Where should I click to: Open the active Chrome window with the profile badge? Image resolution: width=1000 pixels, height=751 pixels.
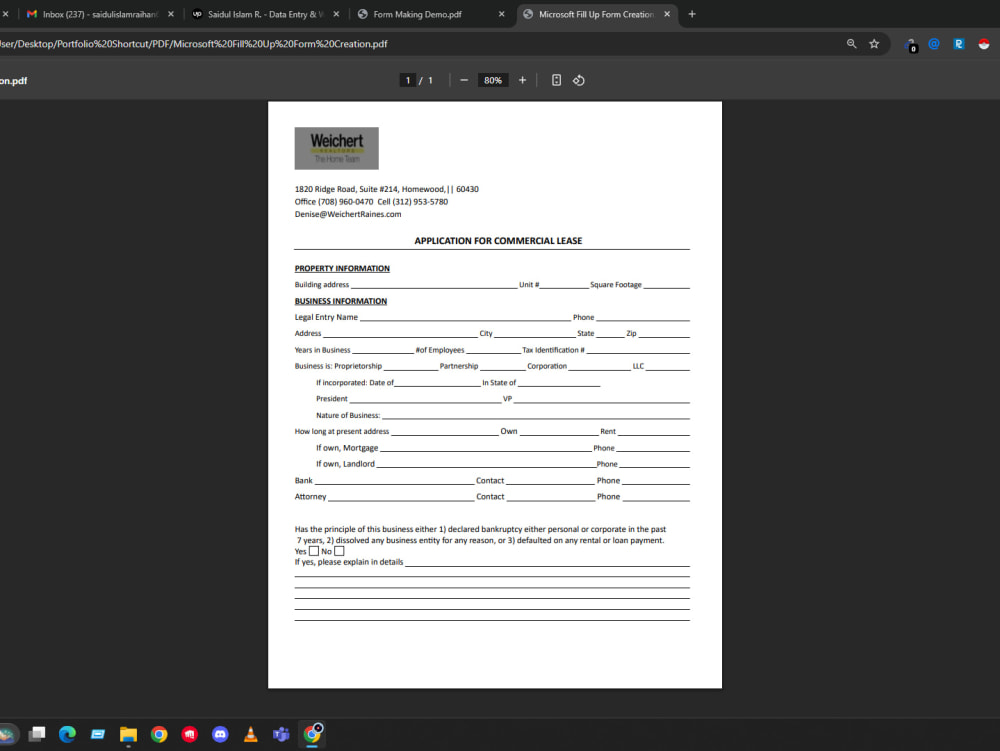coord(312,734)
